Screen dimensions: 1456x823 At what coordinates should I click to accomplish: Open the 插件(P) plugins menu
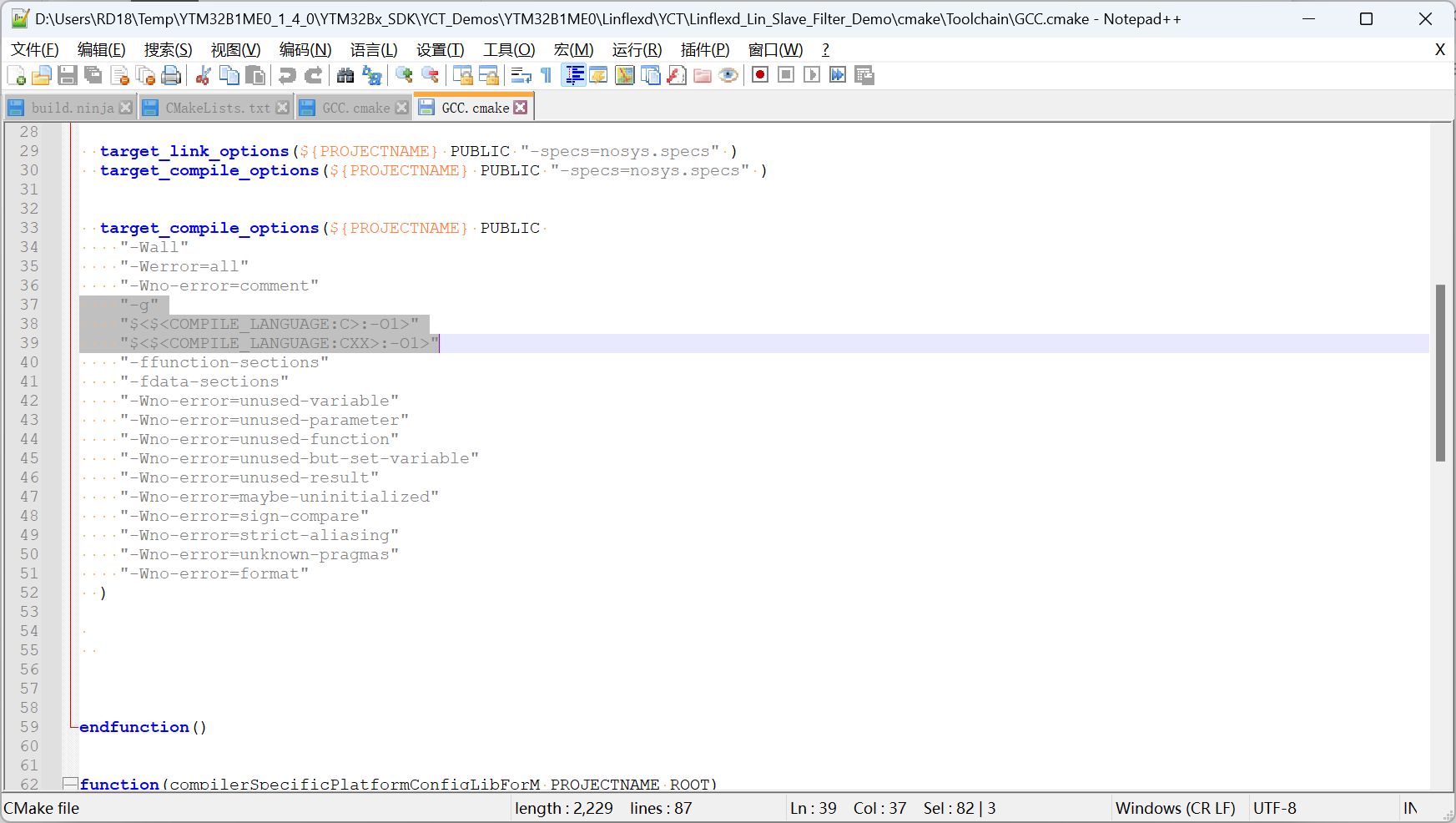(704, 50)
